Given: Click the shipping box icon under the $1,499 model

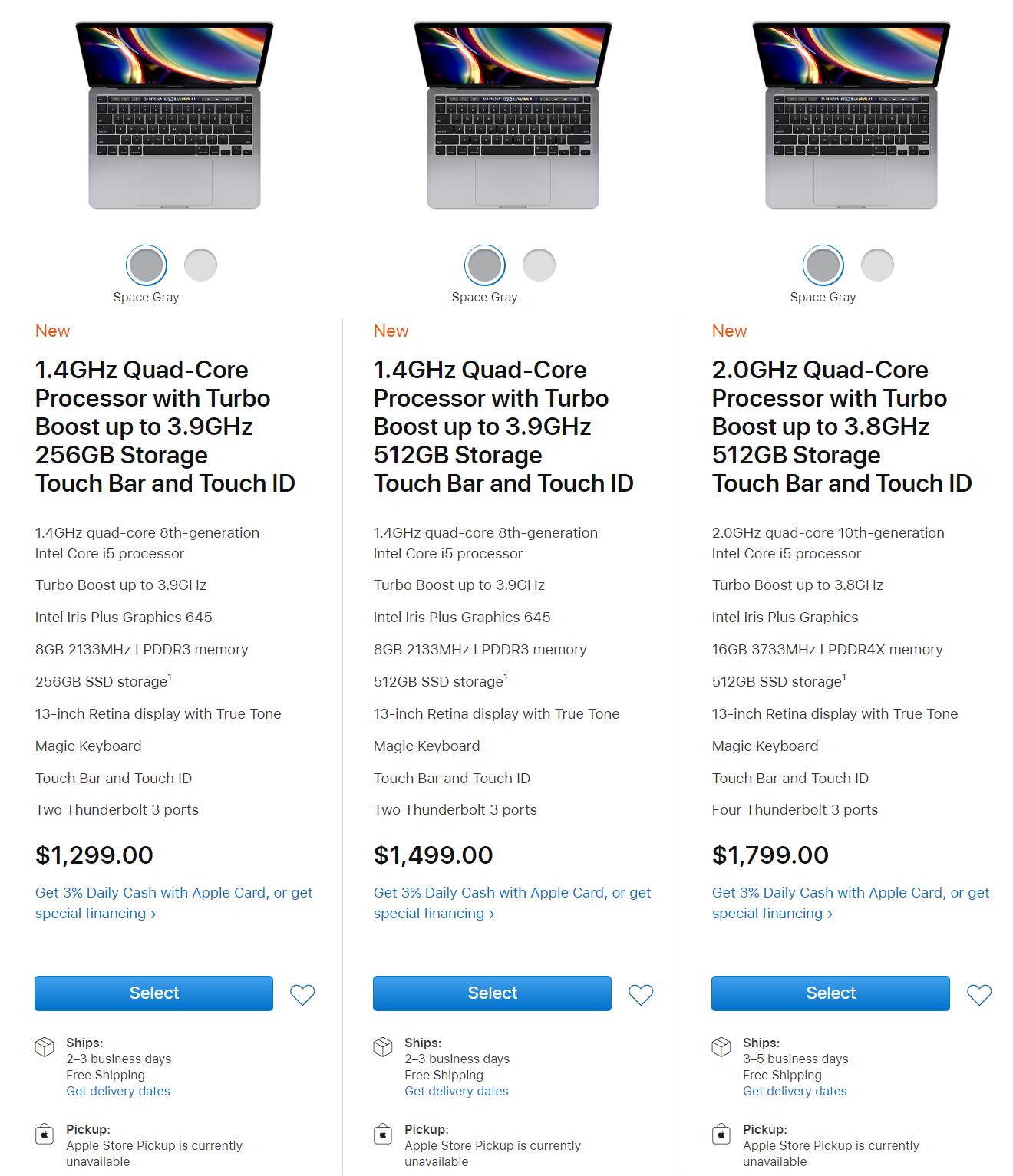Looking at the screenshot, I should coord(383,1045).
